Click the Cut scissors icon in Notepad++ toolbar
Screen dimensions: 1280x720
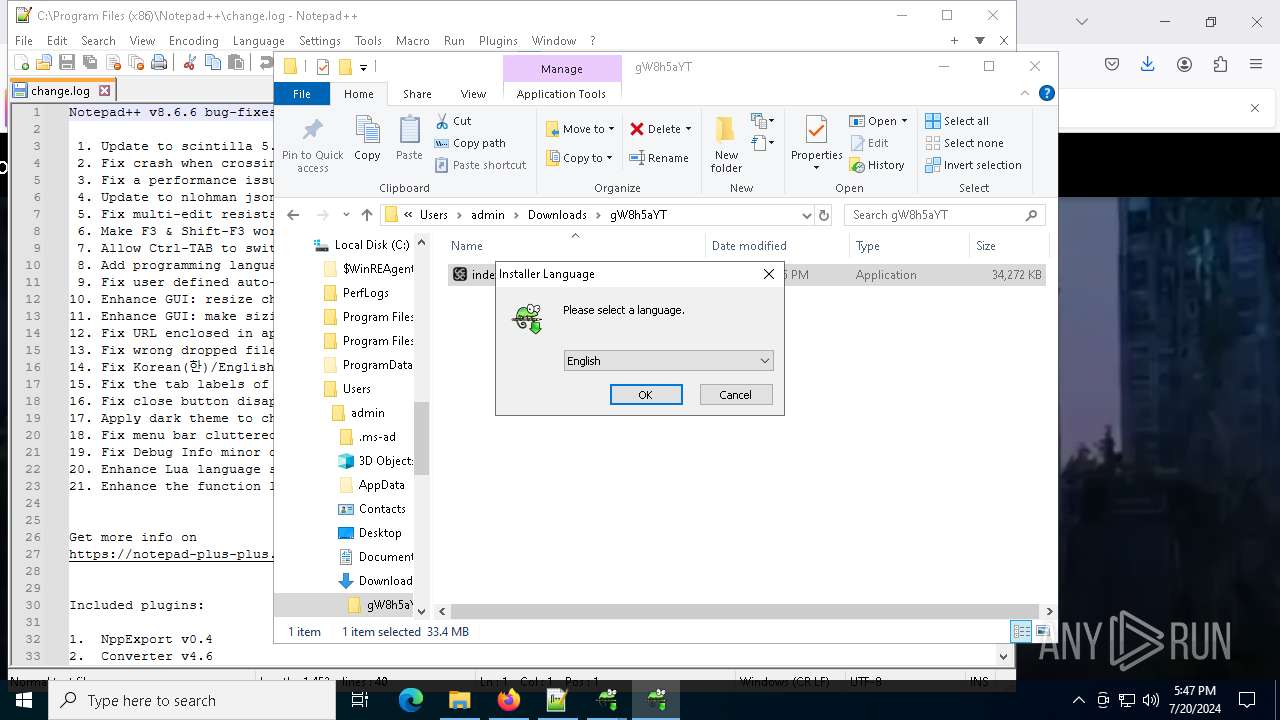click(x=189, y=63)
